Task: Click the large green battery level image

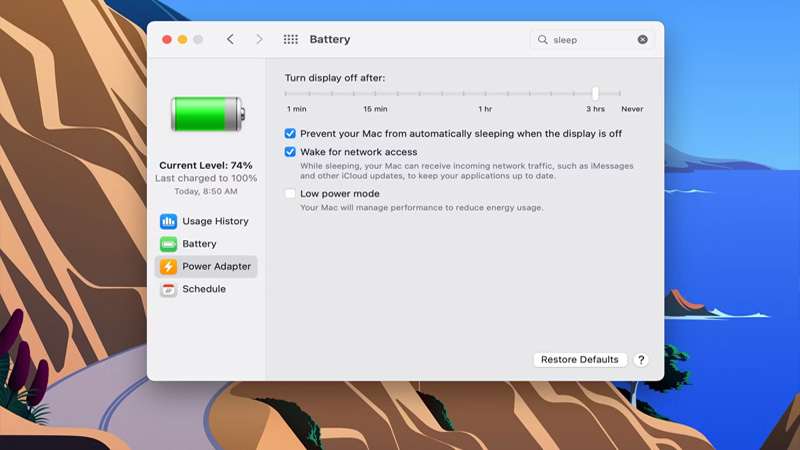Action: [206, 114]
